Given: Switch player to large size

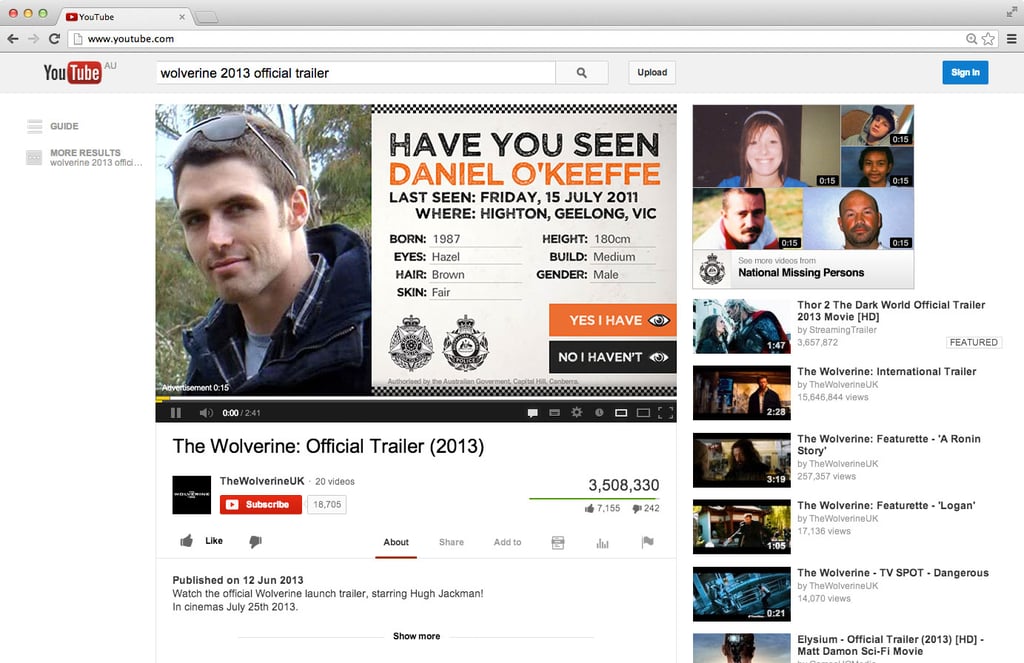Looking at the screenshot, I should 643,413.
